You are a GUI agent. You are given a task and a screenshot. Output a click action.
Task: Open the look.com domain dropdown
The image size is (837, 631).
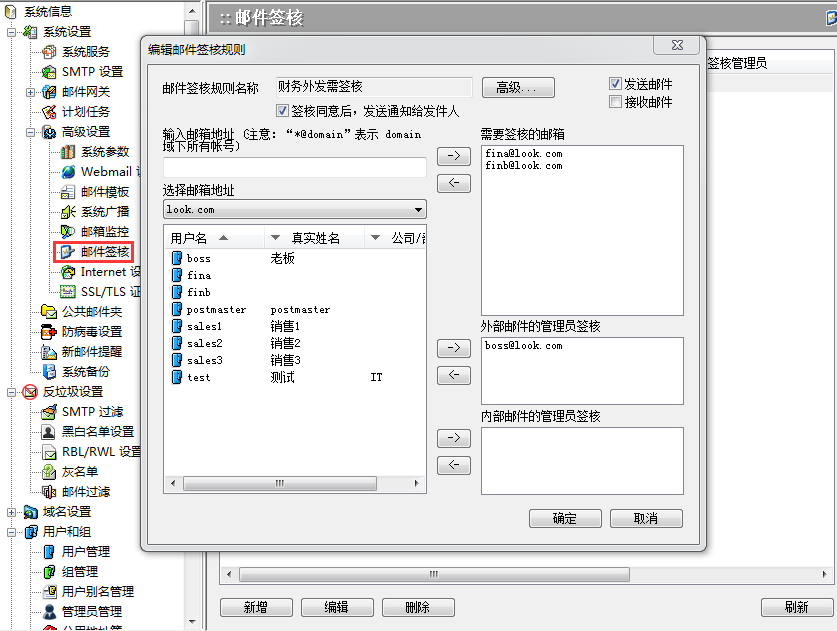click(x=418, y=209)
